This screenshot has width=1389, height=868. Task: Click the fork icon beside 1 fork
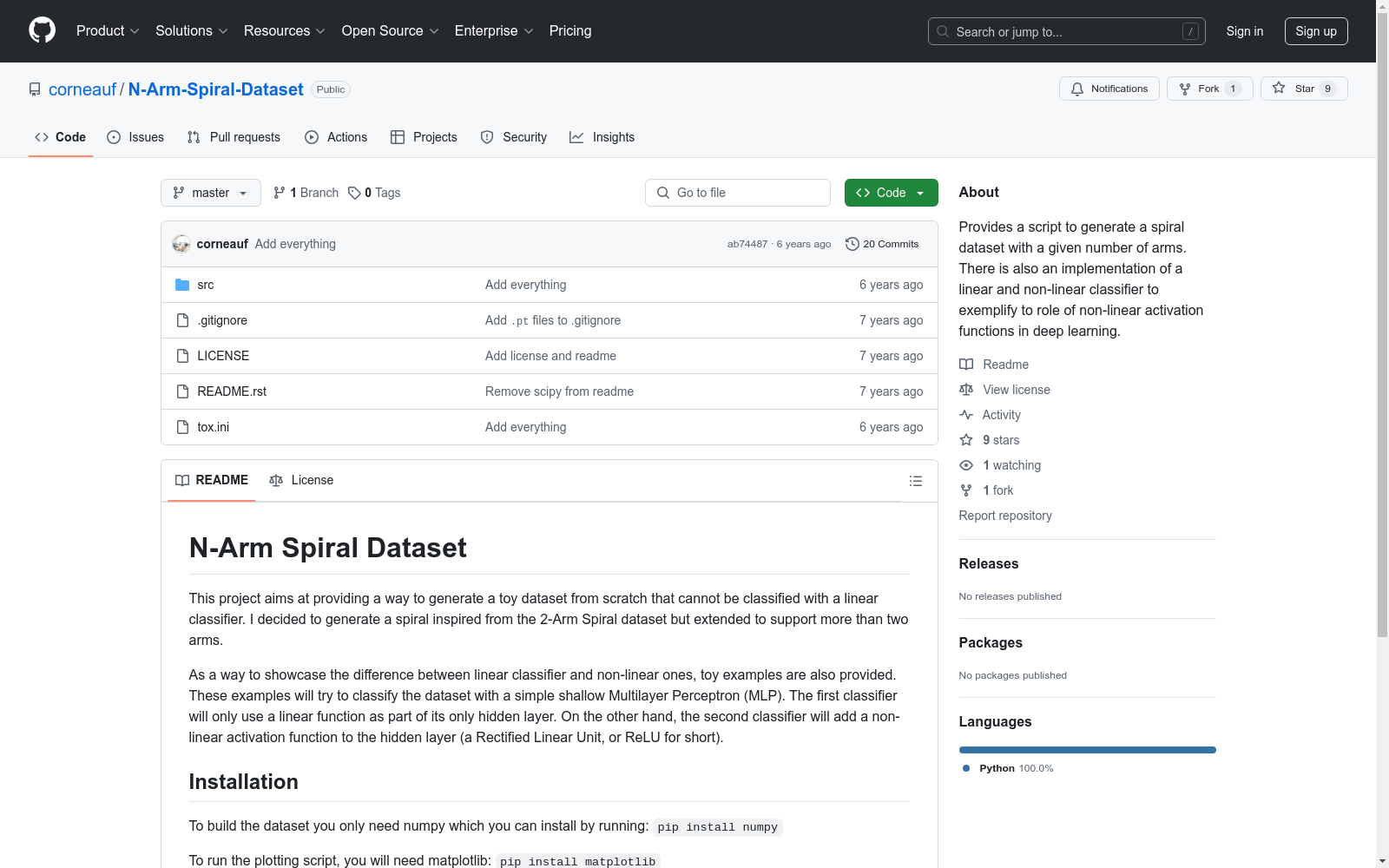[966, 490]
